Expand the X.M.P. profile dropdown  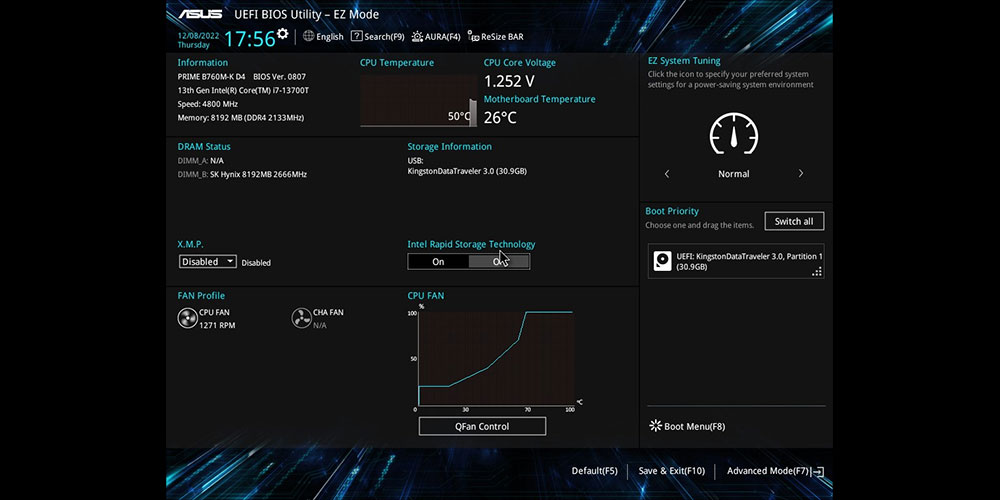click(x=208, y=262)
